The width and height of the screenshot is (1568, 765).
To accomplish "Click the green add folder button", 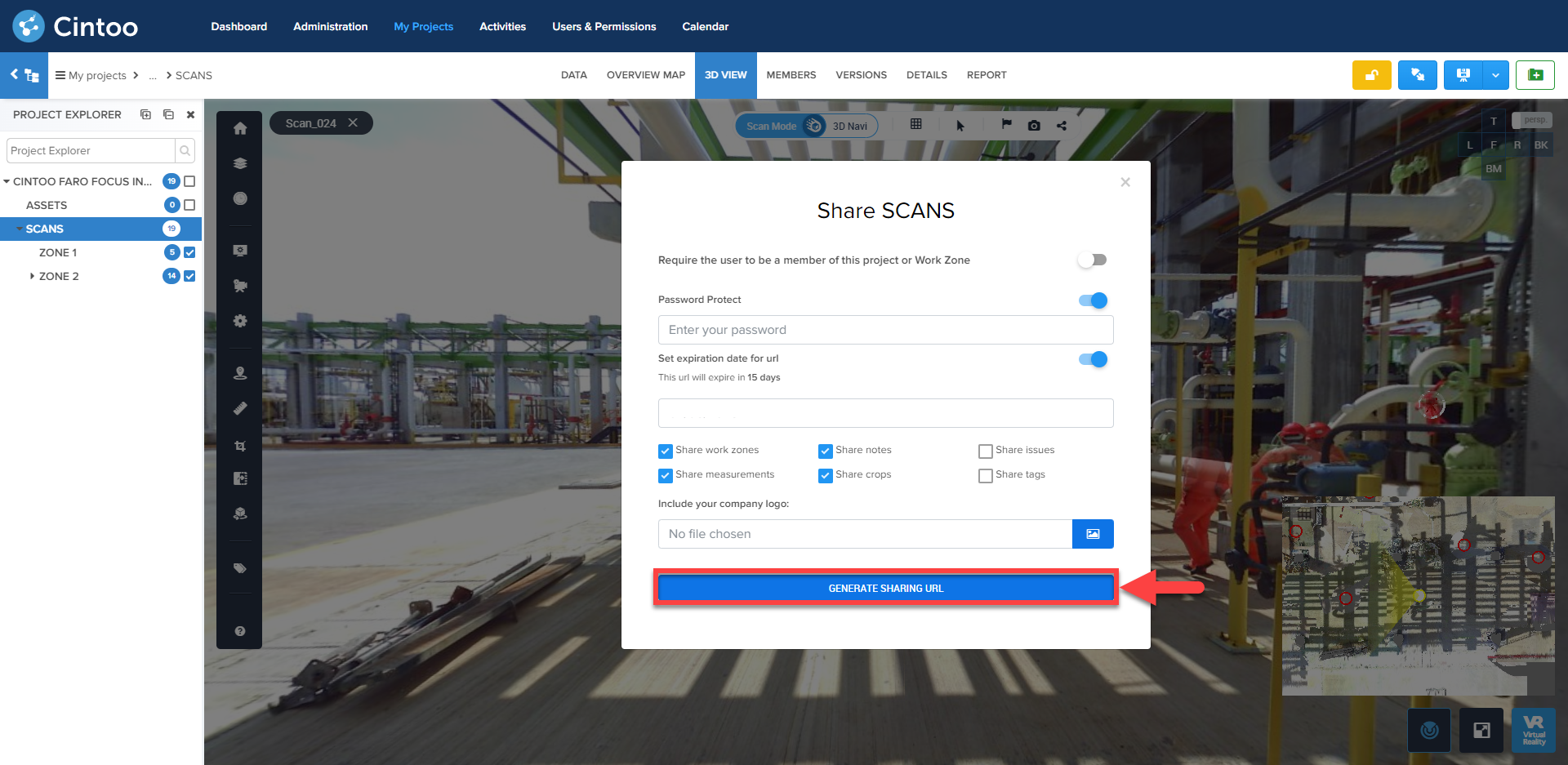I will coord(1535,75).
